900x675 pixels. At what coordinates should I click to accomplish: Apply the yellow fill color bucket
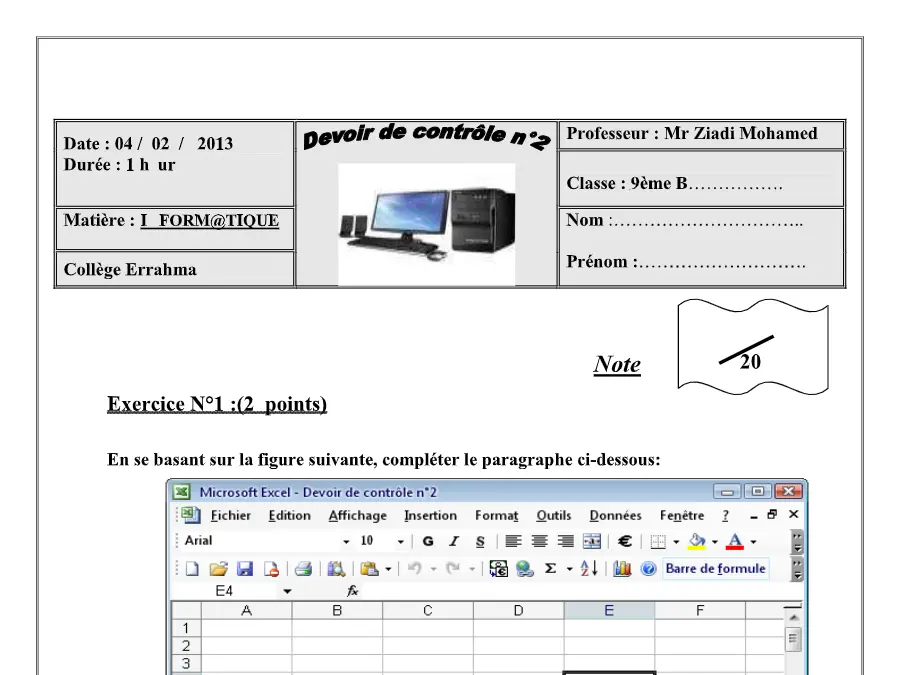[x=696, y=541]
